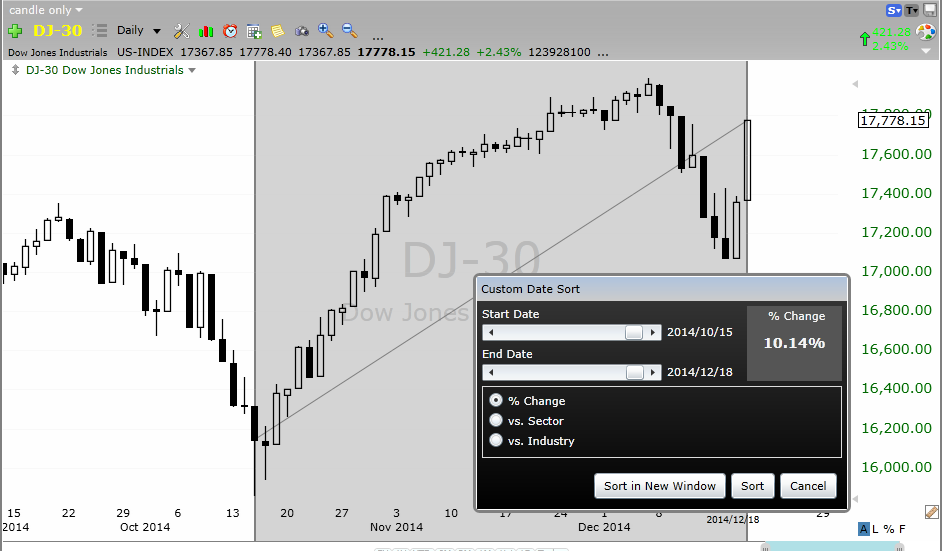The height and width of the screenshot is (551, 942).
Task: Toggle the % percent scale mode
Action: click(889, 529)
